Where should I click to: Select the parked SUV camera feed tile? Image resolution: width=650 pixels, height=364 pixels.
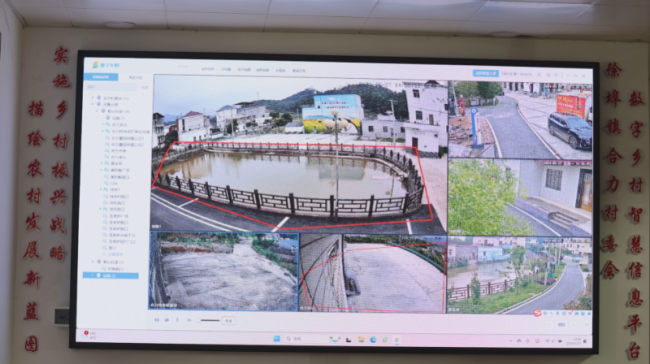click(521, 119)
